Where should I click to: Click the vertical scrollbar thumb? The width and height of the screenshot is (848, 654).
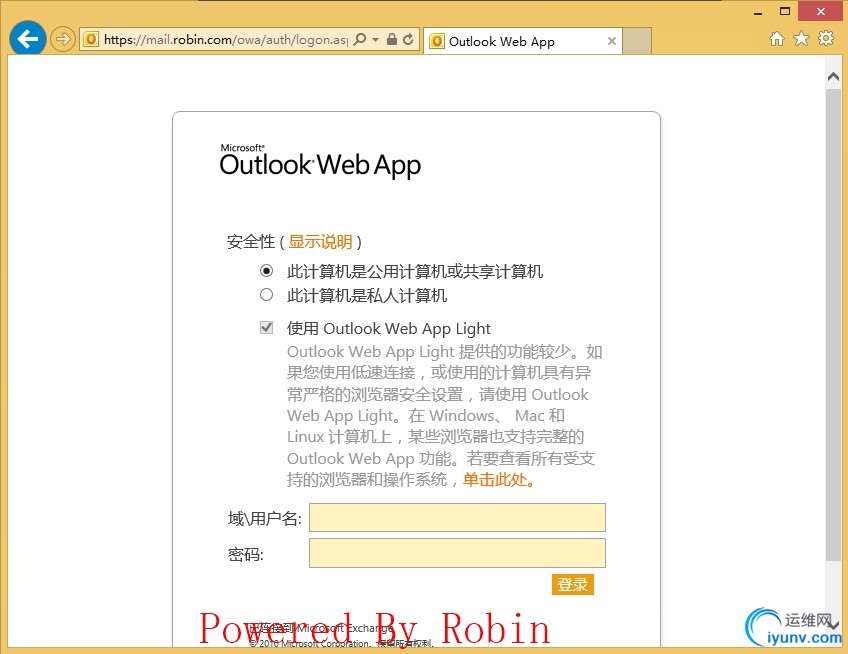(x=833, y=325)
